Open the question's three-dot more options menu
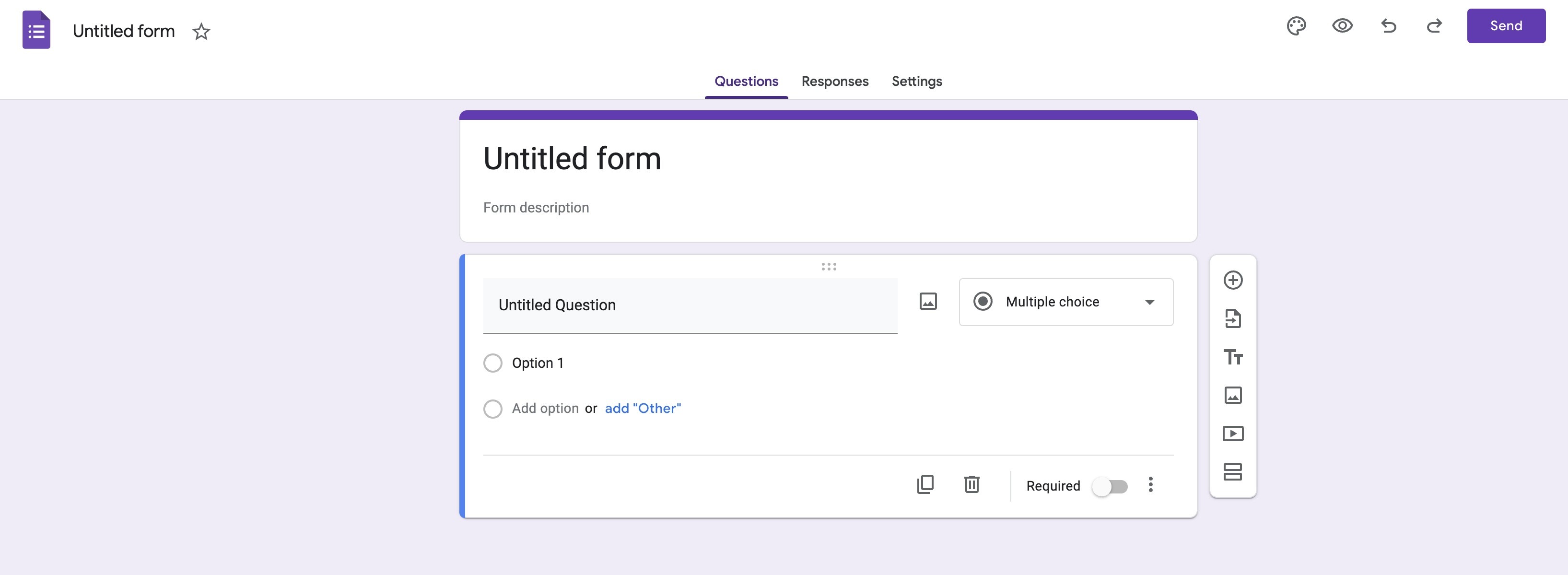 click(1150, 484)
